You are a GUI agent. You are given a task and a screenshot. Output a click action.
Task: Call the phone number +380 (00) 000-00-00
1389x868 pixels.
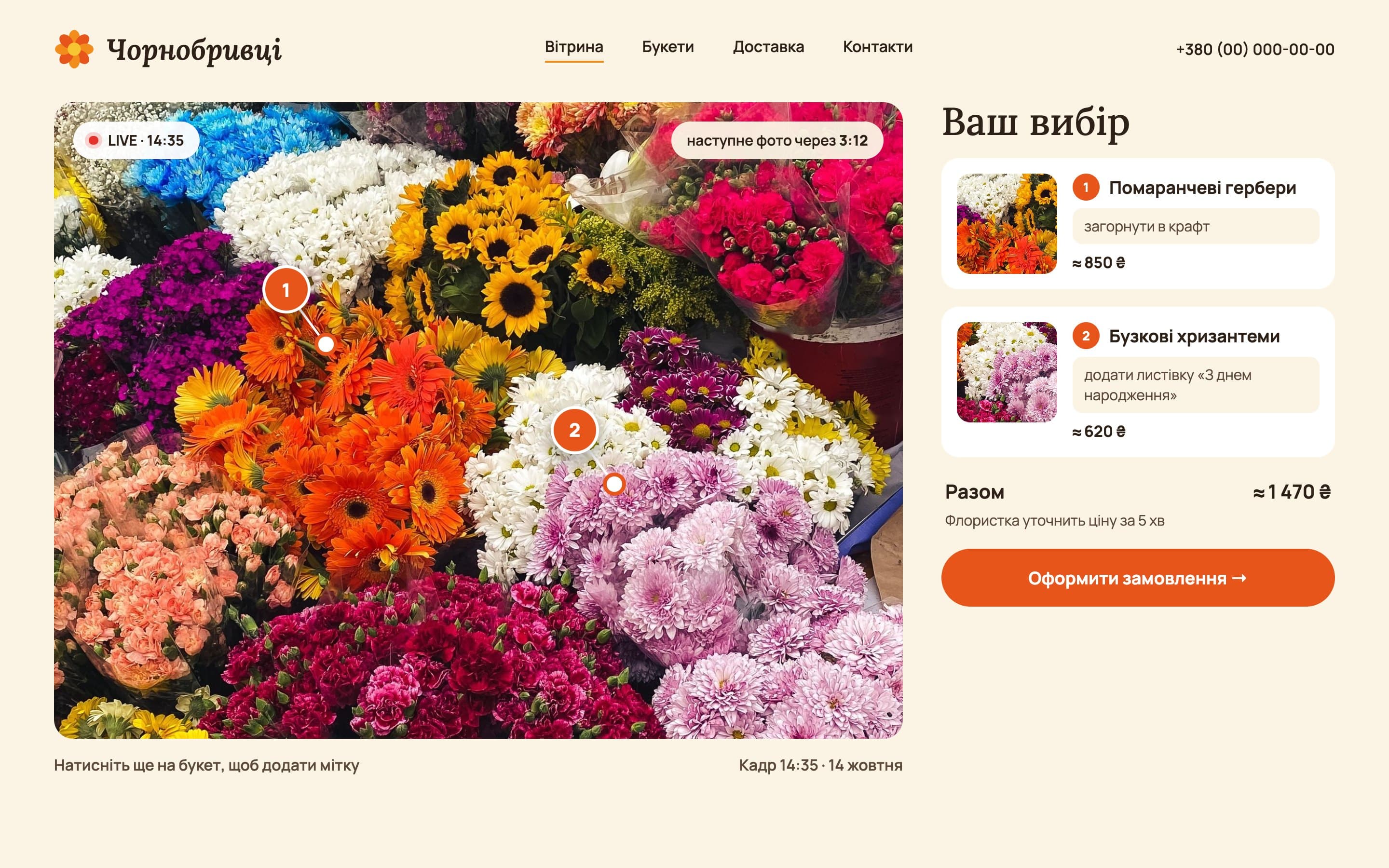tap(1255, 49)
